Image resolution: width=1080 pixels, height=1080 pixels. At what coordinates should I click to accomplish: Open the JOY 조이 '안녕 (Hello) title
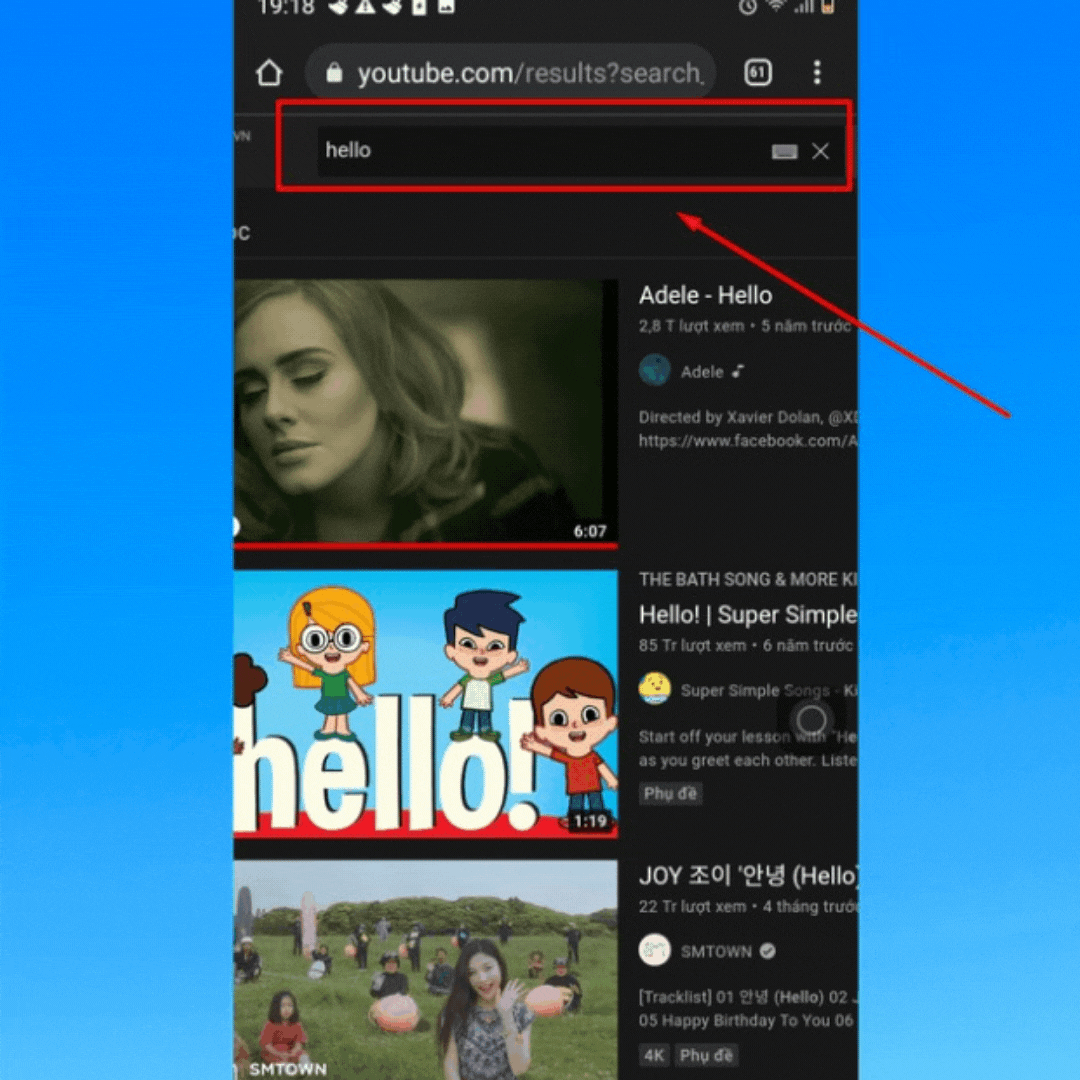tap(748, 876)
